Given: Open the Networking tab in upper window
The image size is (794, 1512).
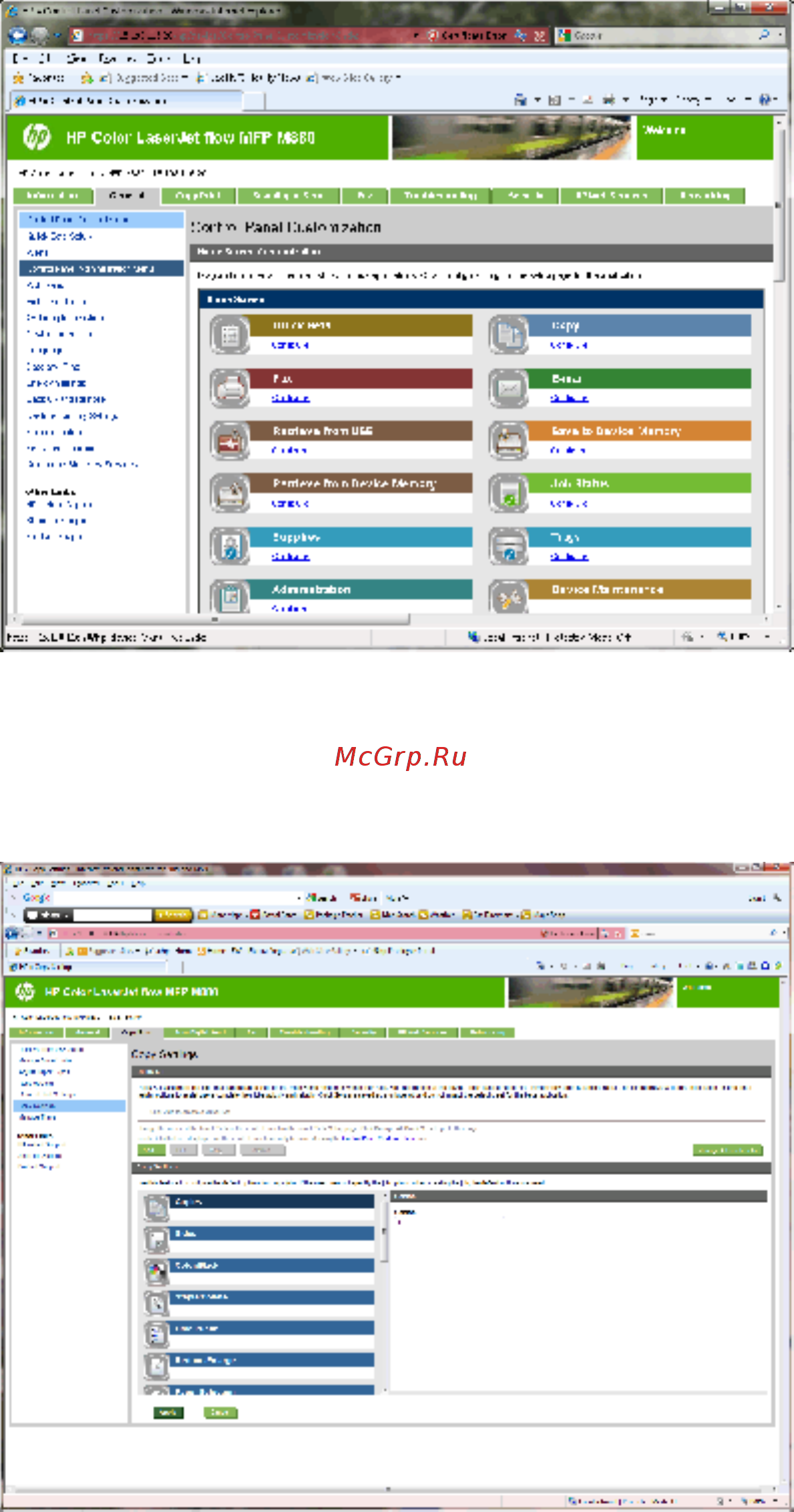Looking at the screenshot, I should pos(705,196).
